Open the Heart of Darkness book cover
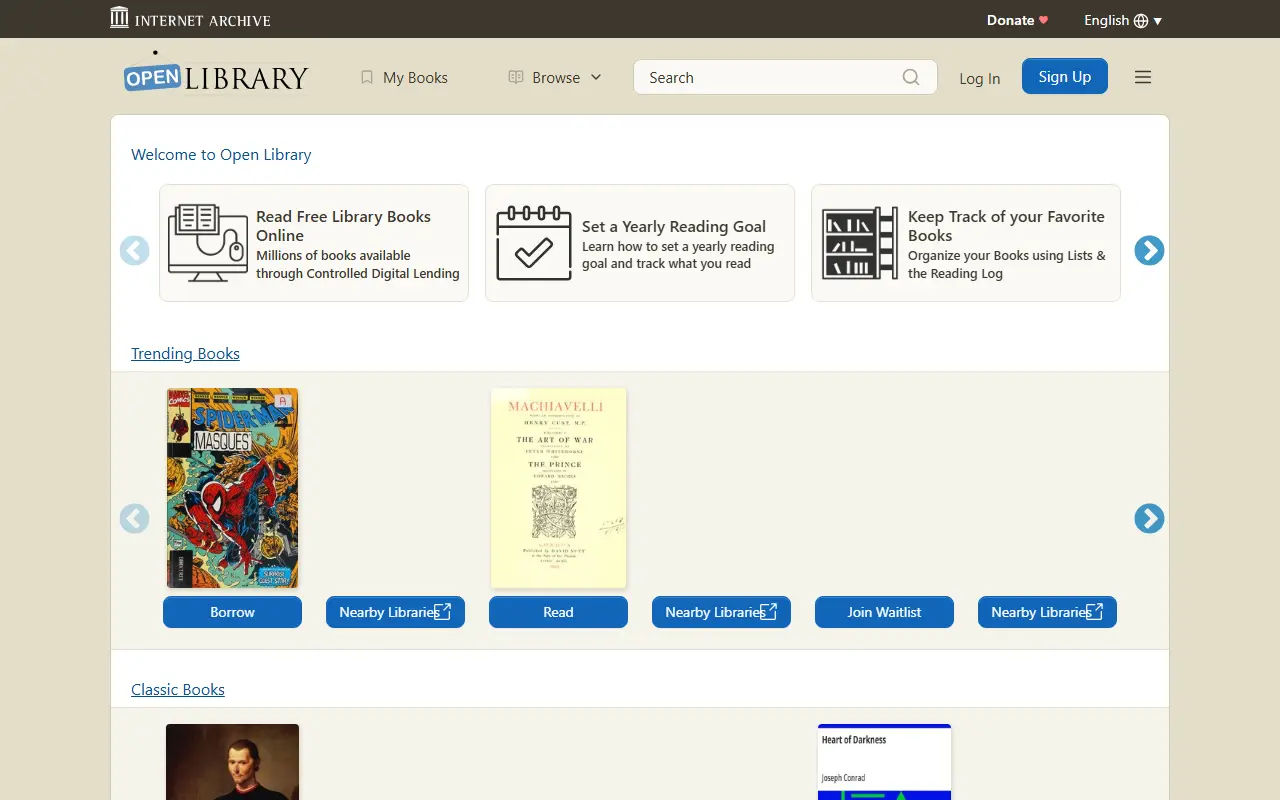1280x800 pixels. [x=884, y=762]
